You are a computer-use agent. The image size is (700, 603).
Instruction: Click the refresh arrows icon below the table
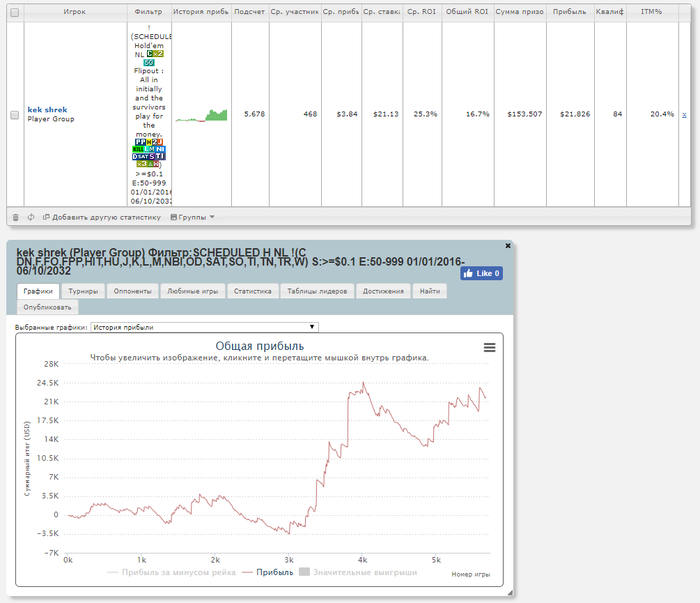click(x=31, y=217)
